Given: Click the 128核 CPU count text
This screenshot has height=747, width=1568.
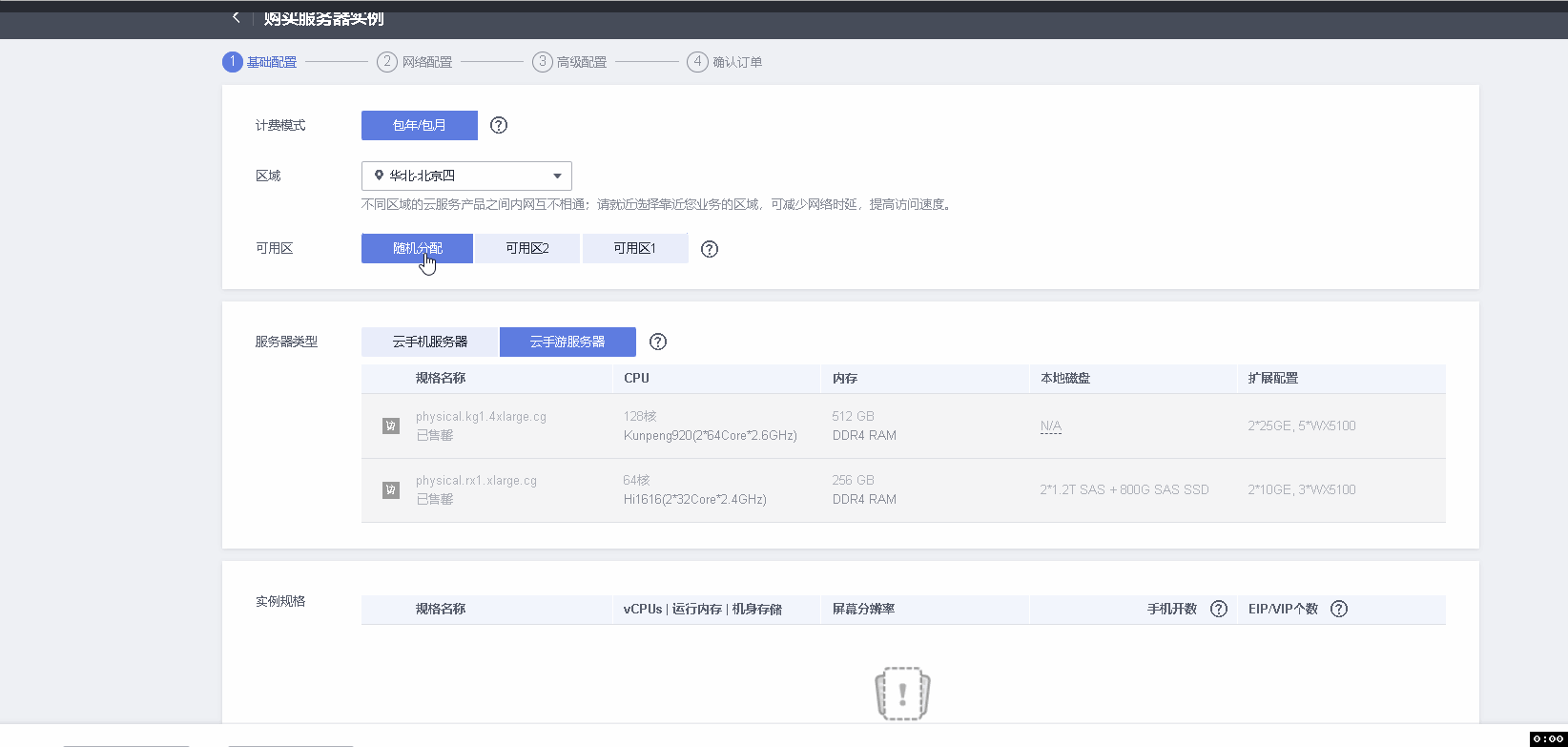Looking at the screenshot, I should 640,416.
